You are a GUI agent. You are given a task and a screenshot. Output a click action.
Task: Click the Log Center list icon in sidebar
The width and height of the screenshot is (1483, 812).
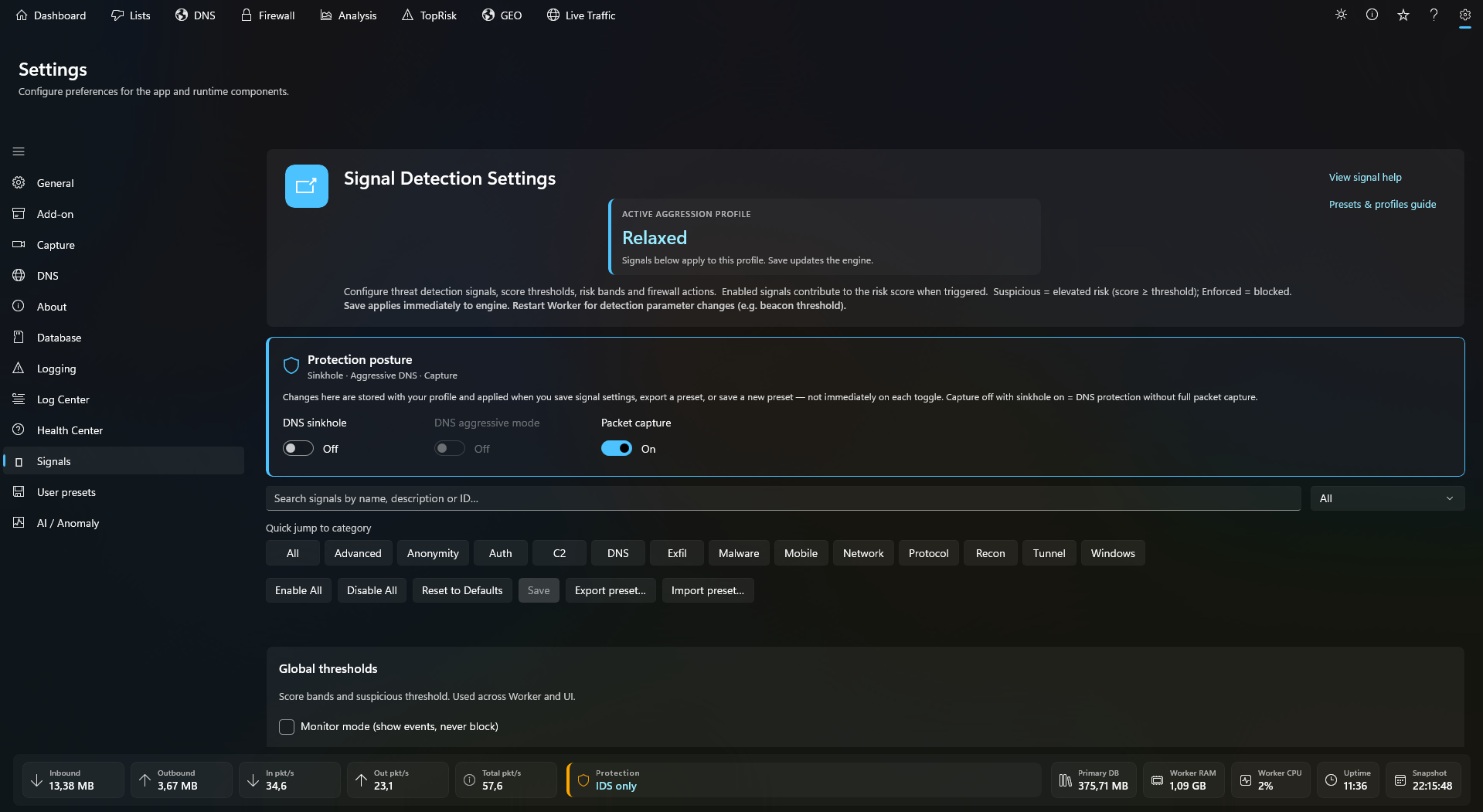click(19, 399)
